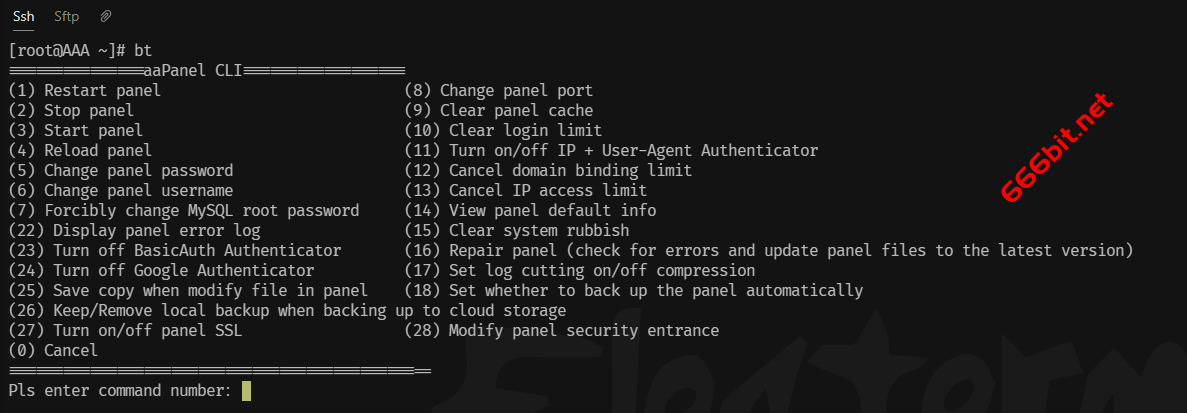The image size is (1187, 413).
Task: Click the "(4) Reload panel" line
Action: coord(79,150)
